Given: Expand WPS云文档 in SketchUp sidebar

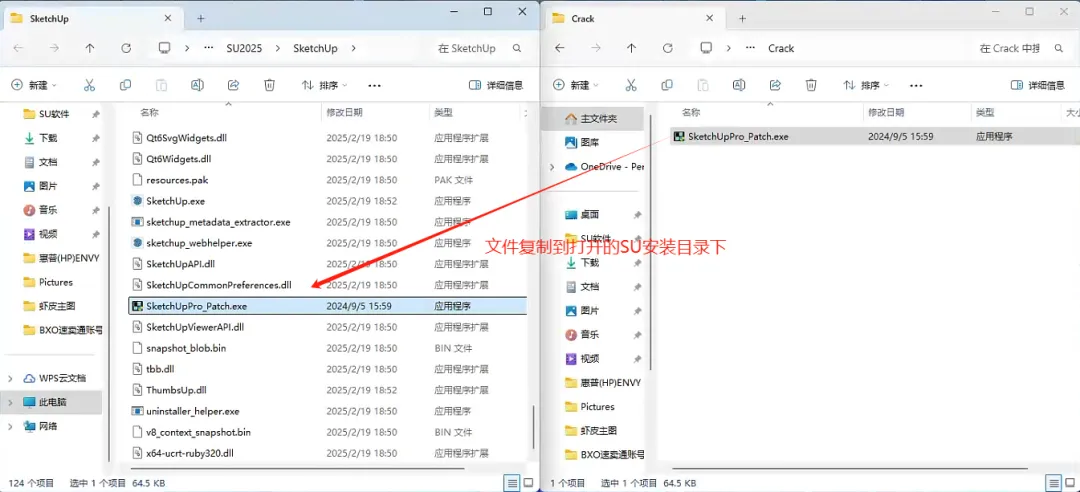Looking at the screenshot, I should pos(10,378).
